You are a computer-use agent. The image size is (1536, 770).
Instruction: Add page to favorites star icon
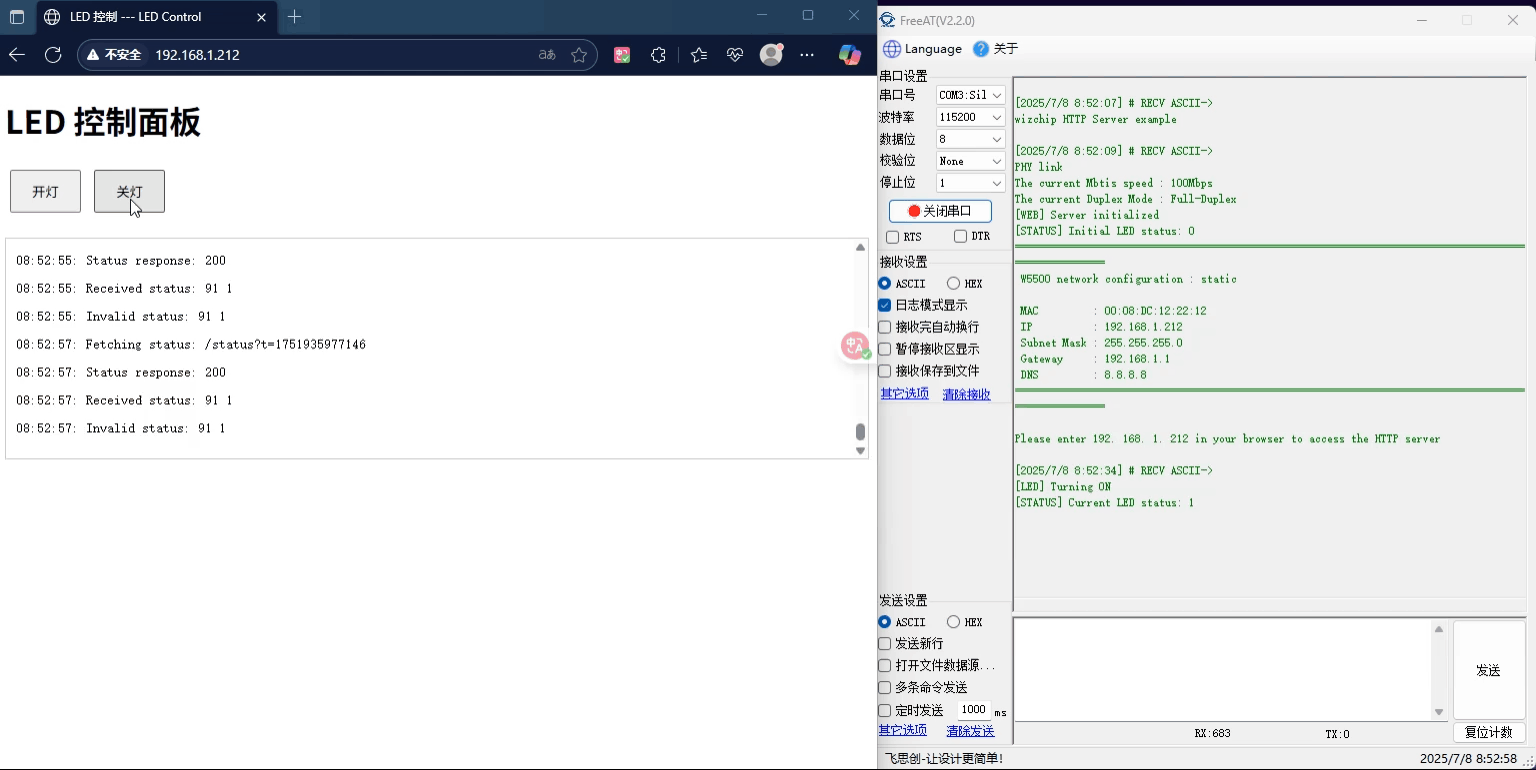[x=579, y=55]
